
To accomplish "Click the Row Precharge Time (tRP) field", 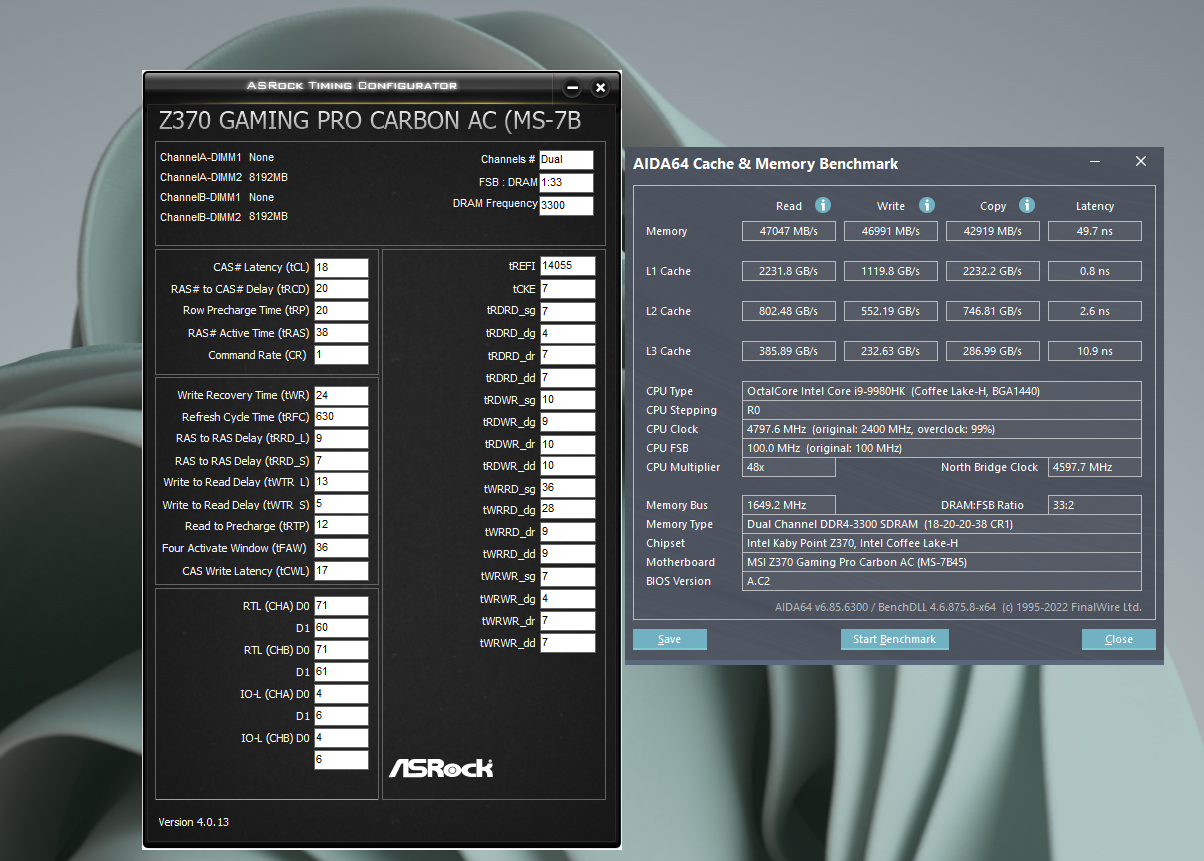I will pos(341,311).
